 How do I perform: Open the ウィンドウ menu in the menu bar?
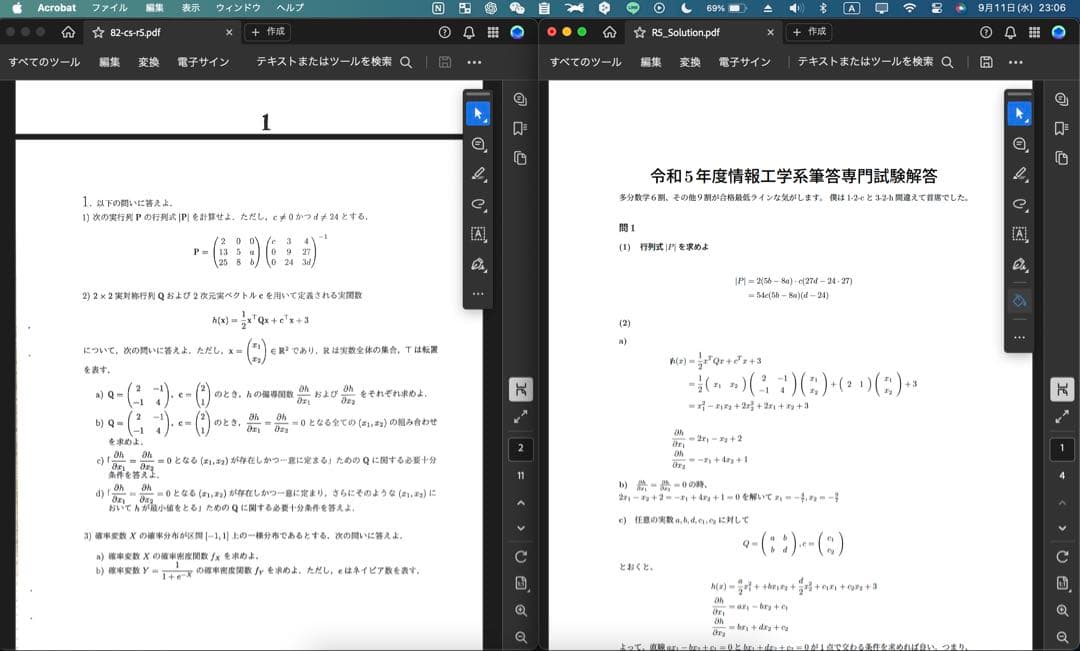tap(240, 7)
